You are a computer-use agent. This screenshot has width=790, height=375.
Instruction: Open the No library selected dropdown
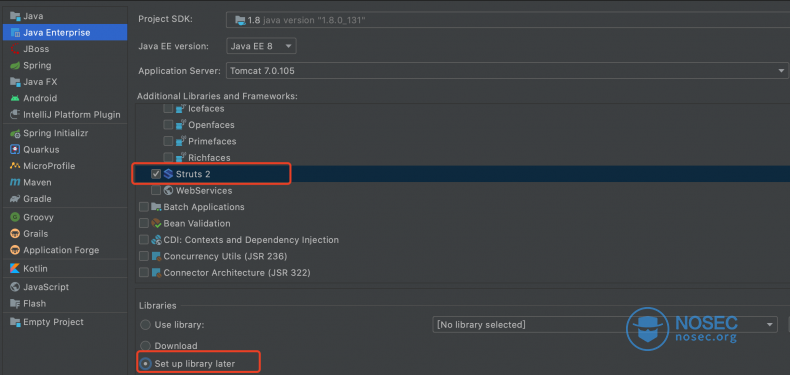point(605,325)
